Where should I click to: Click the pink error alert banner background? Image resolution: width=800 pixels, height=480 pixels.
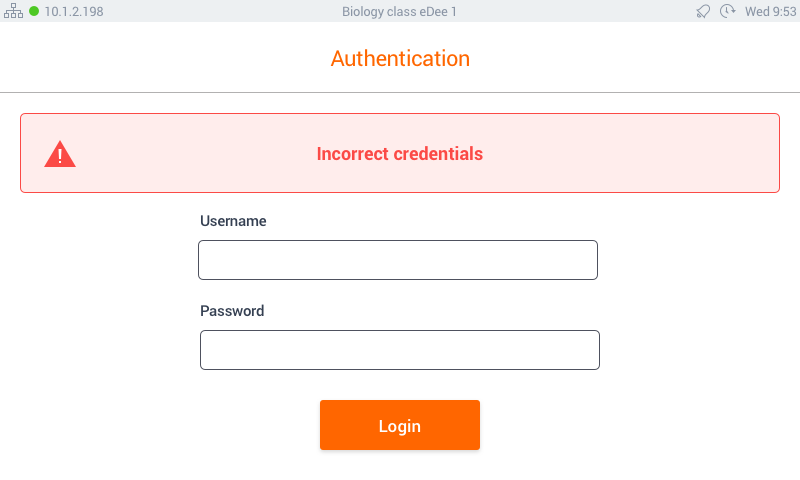coord(612,153)
